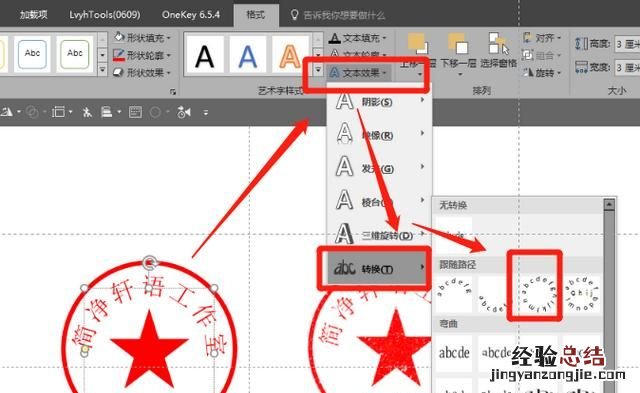
Task: Open the customize quick access toolbar menu
Action: coord(206,112)
